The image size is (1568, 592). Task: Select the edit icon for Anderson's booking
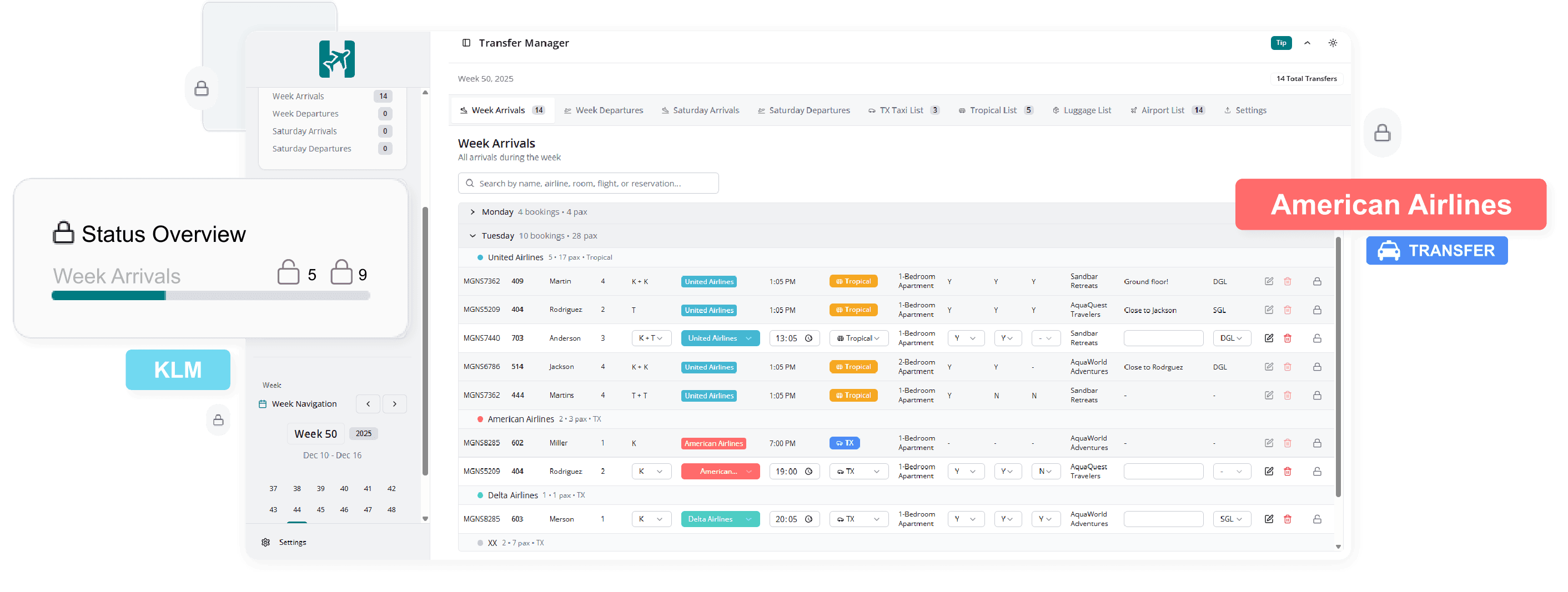point(1269,338)
